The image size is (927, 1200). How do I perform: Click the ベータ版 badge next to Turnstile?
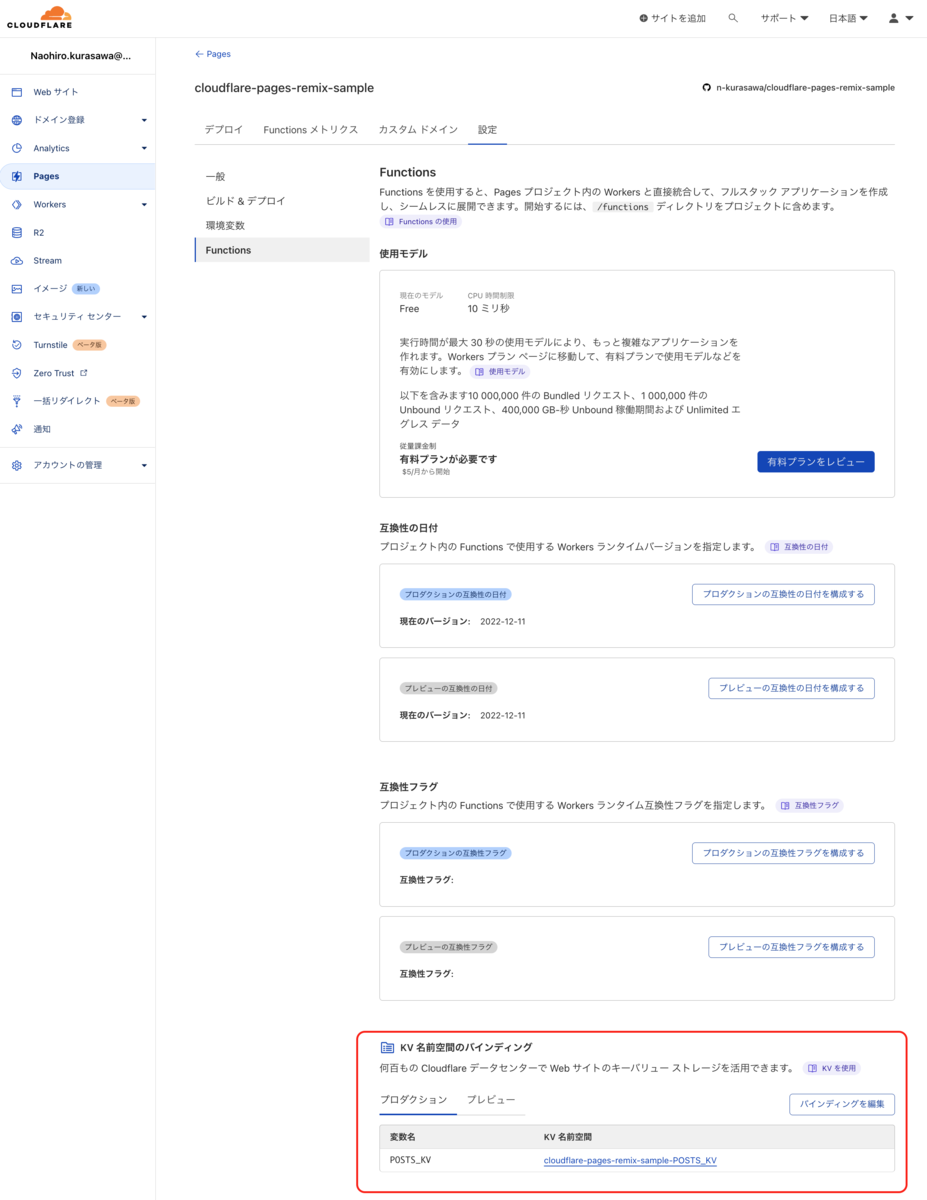(x=90, y=345)
